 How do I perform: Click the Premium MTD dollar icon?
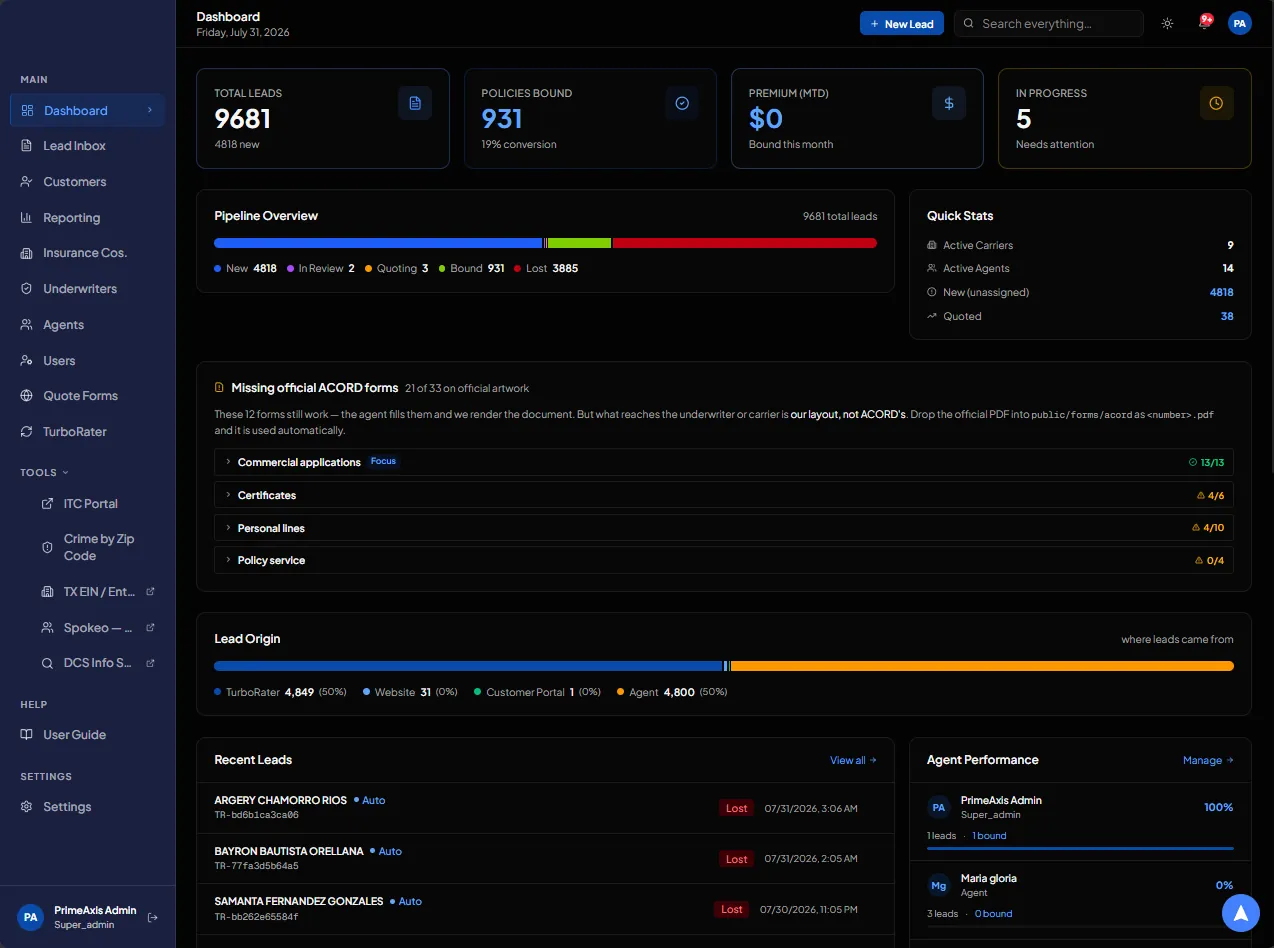tap(949, 103)
